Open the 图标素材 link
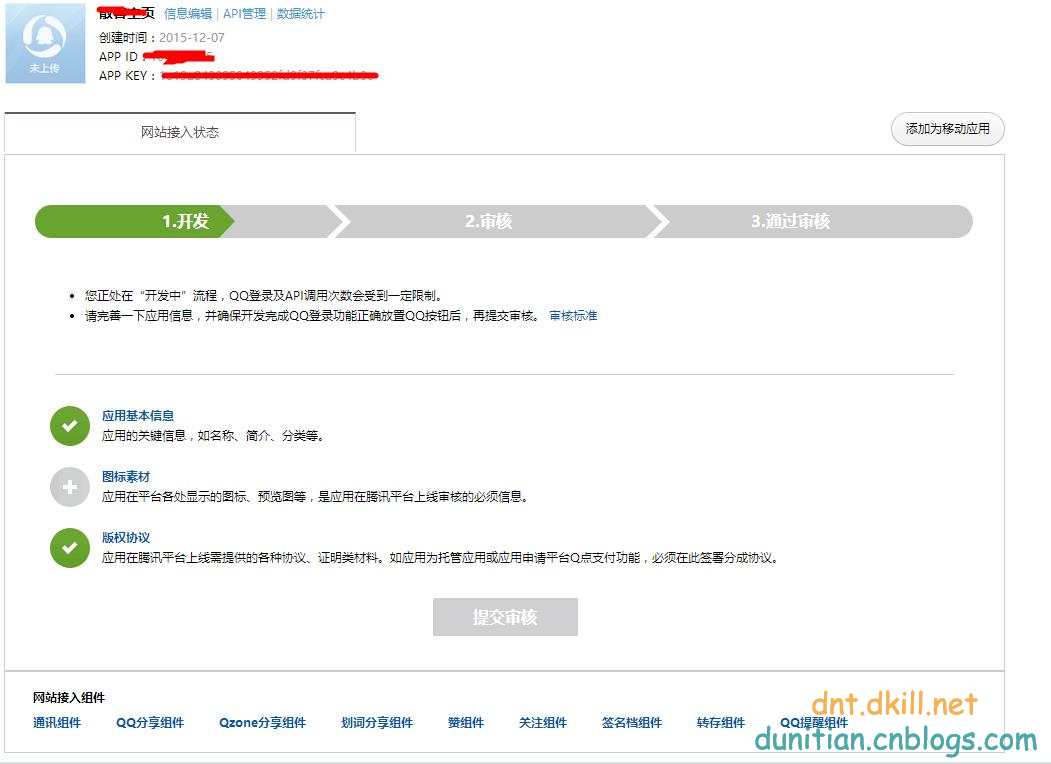 tap(126, 476)
